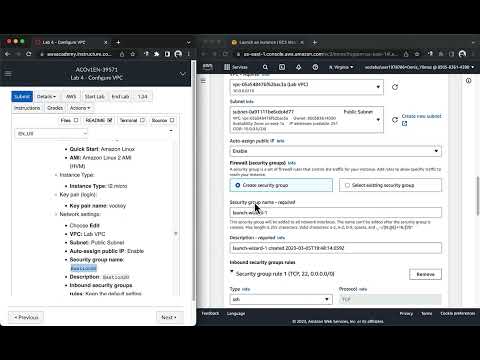Click the Feedback link in console footer
Image resolution: width=480 pixels, height=360 pixels.
pos(210,313)
